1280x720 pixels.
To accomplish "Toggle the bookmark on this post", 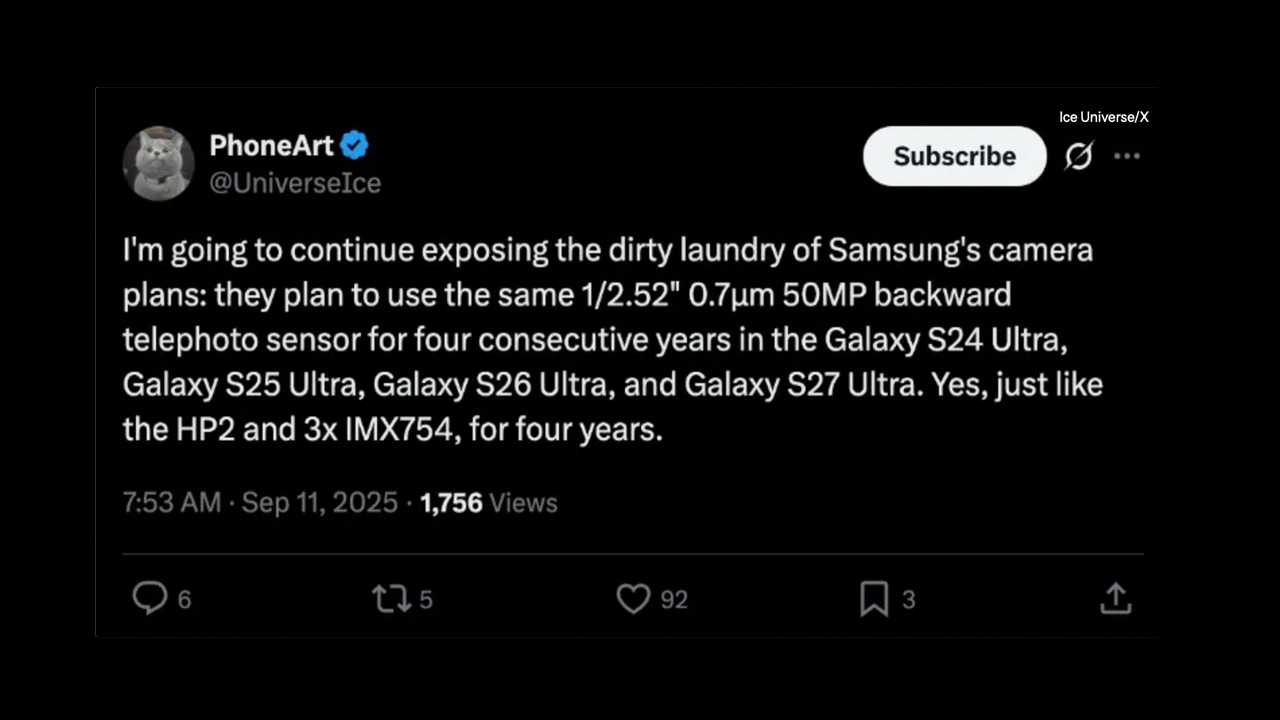I will 872,598.
